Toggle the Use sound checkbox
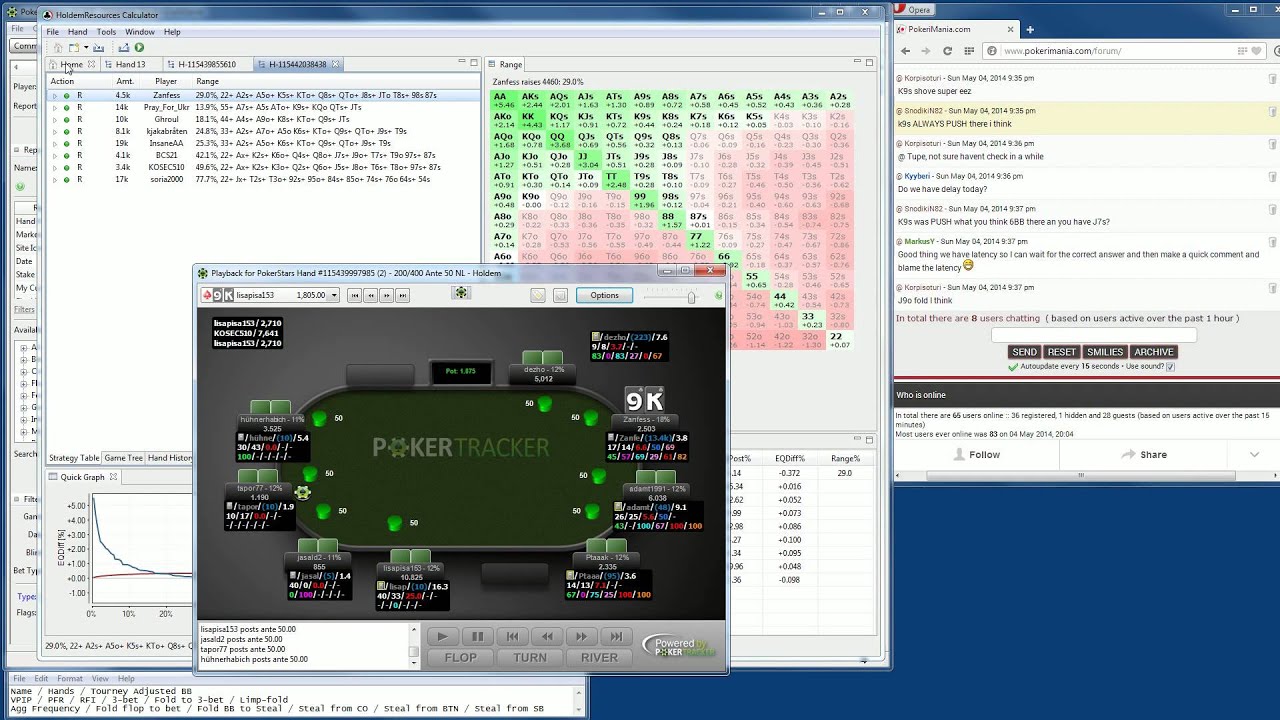The width and height of the screenshot is (1280, 720). pos(1170,367)
